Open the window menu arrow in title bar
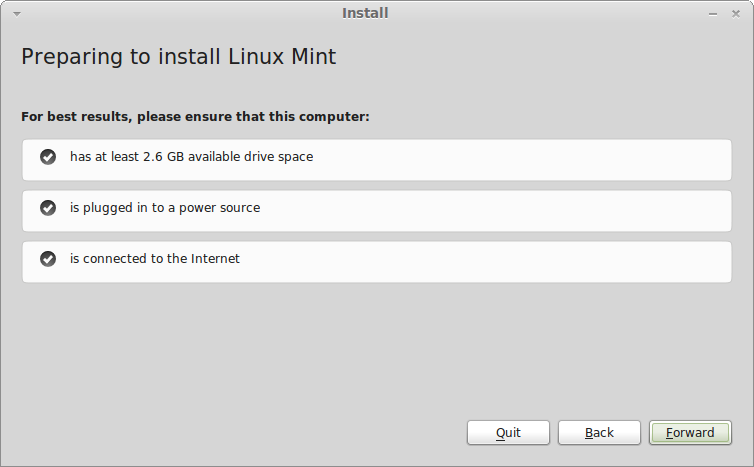The image size is (754, 467). click(17, 13)
